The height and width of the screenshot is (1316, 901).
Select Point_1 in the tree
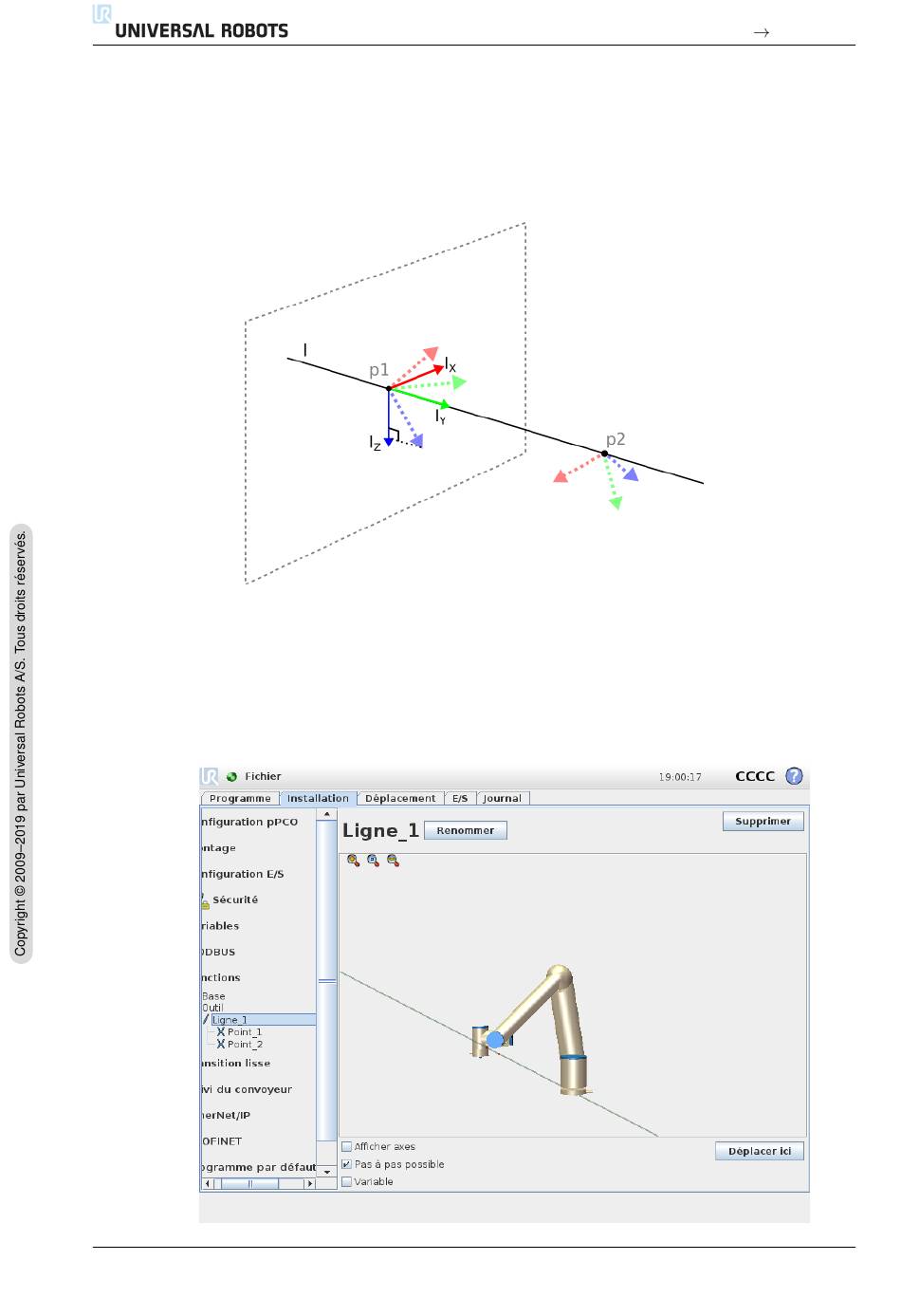tap(244, 1032)
